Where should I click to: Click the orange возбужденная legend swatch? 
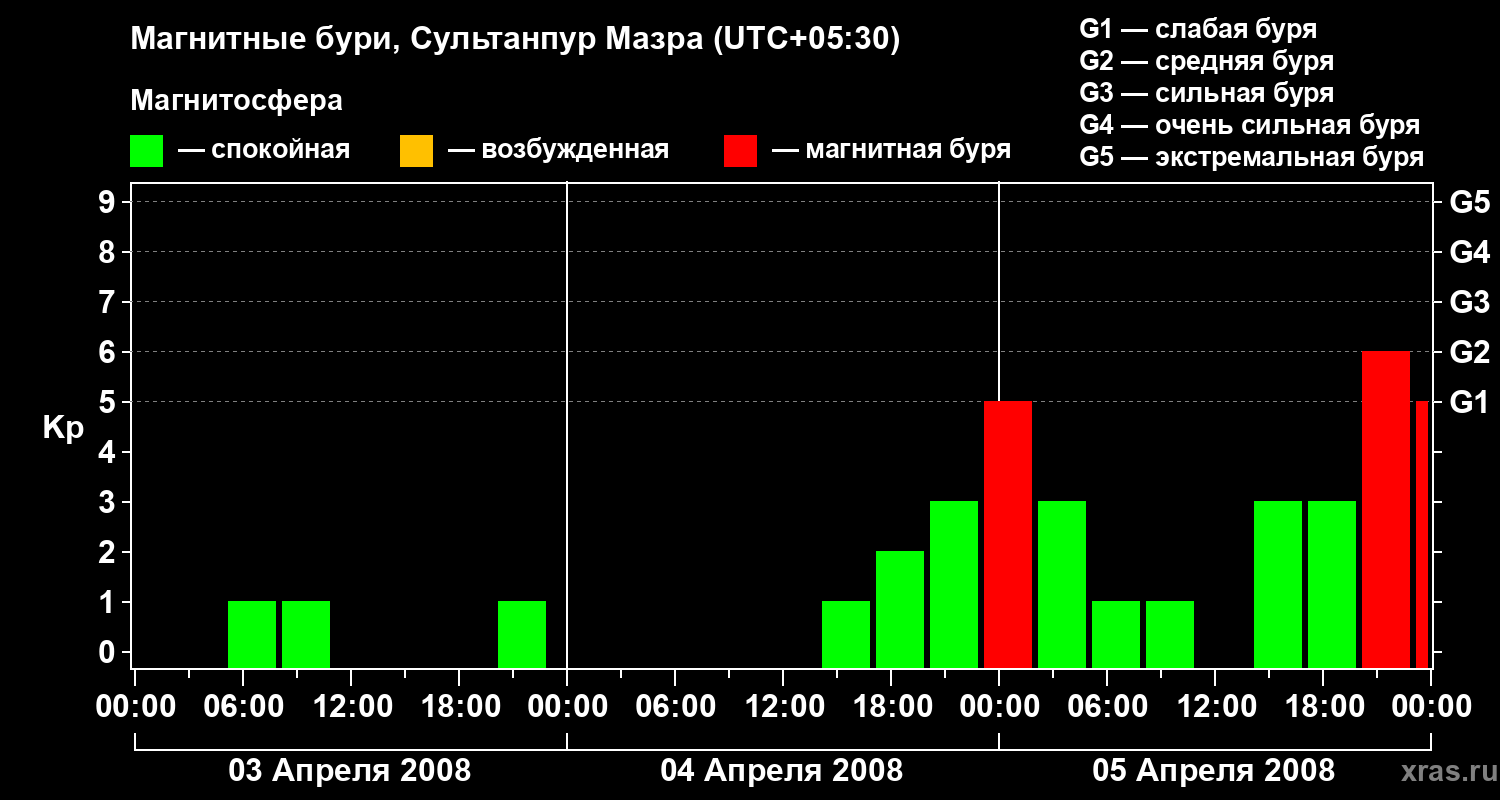click(x=416, y=151)
